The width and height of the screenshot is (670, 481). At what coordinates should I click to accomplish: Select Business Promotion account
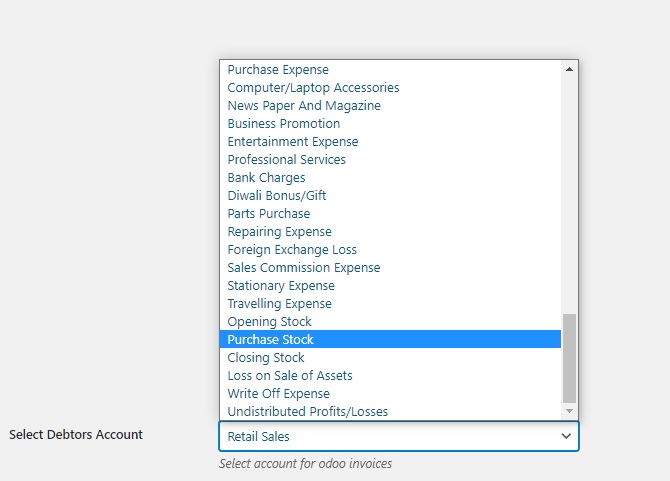(390, 123)
